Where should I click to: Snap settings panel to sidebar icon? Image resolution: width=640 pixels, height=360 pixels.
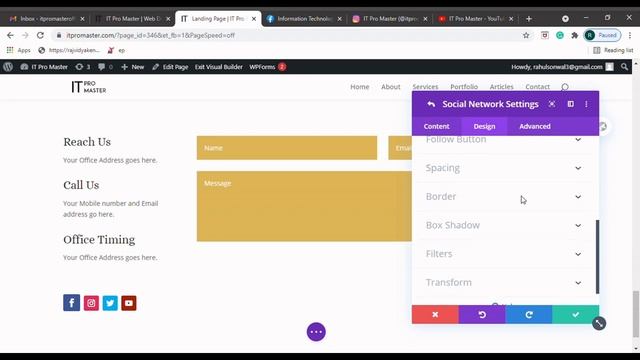coord(571,104)
